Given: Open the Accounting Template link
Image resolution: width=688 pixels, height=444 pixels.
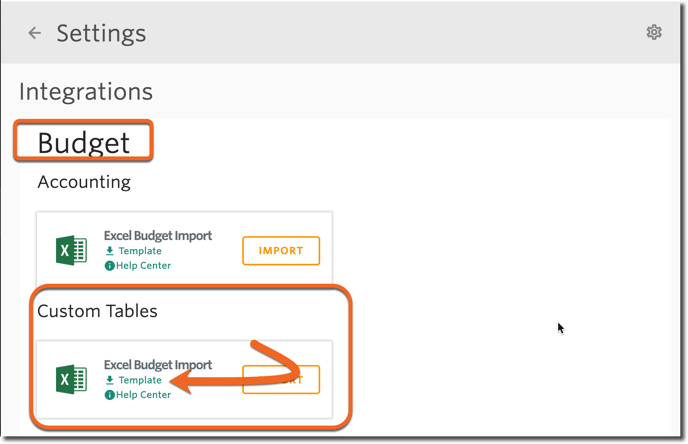Looking at the screenshot, I should [x=140, y=251].
